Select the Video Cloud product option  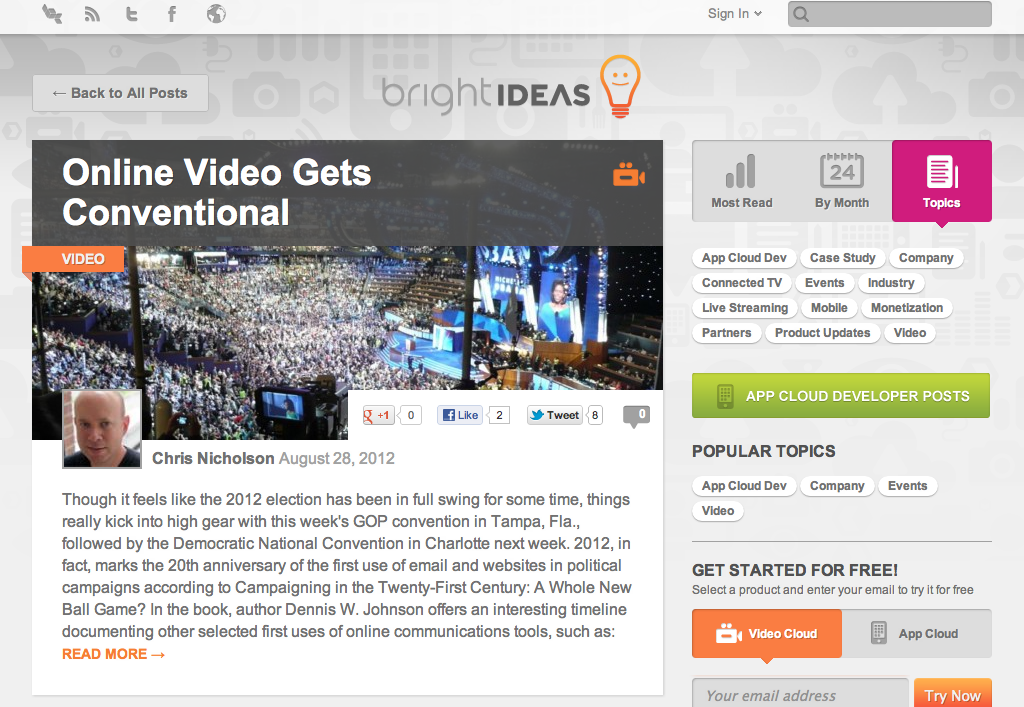click(x=767, y=634)
